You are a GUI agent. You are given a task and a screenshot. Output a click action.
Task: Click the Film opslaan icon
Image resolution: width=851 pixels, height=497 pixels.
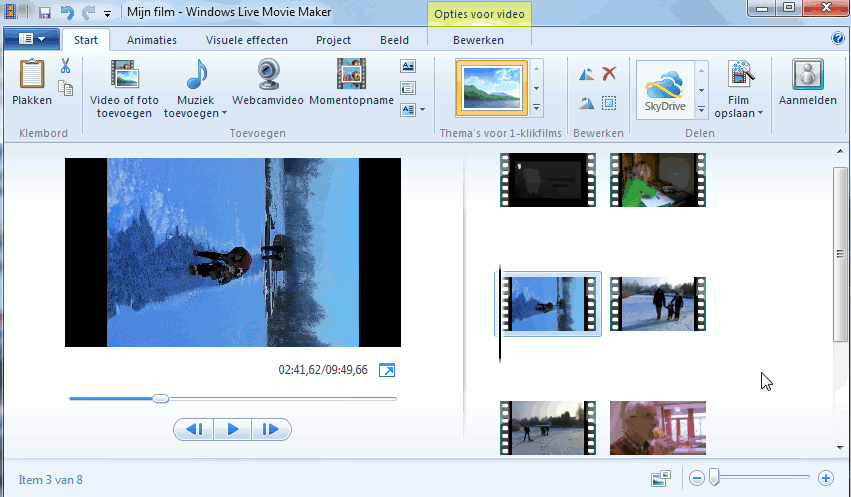click(741, 74)
